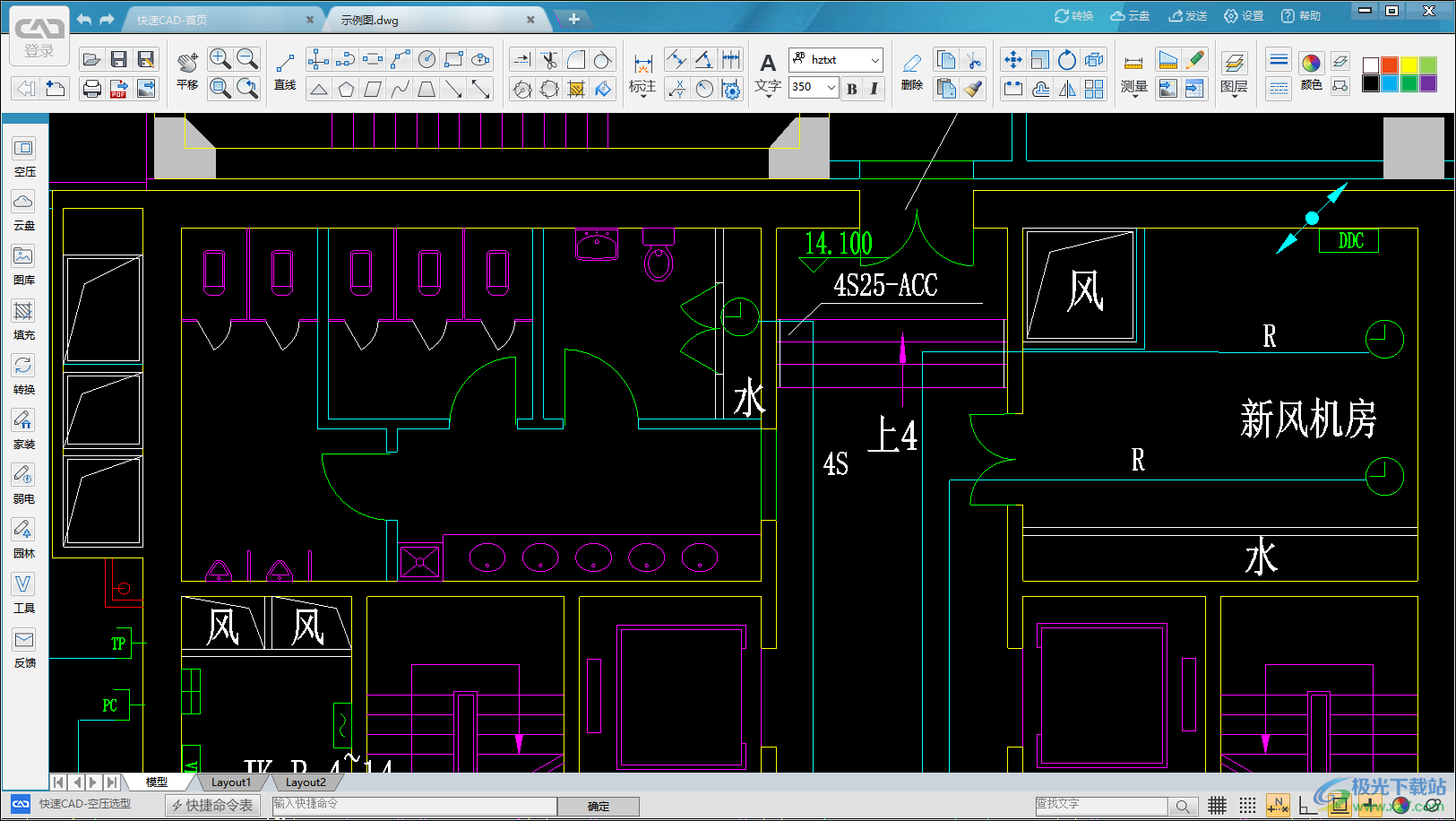The width and height of the screenshot is (1456, 821).
Task: Open 云盘 cloud disk from title bar
Action: (1130, 16)
